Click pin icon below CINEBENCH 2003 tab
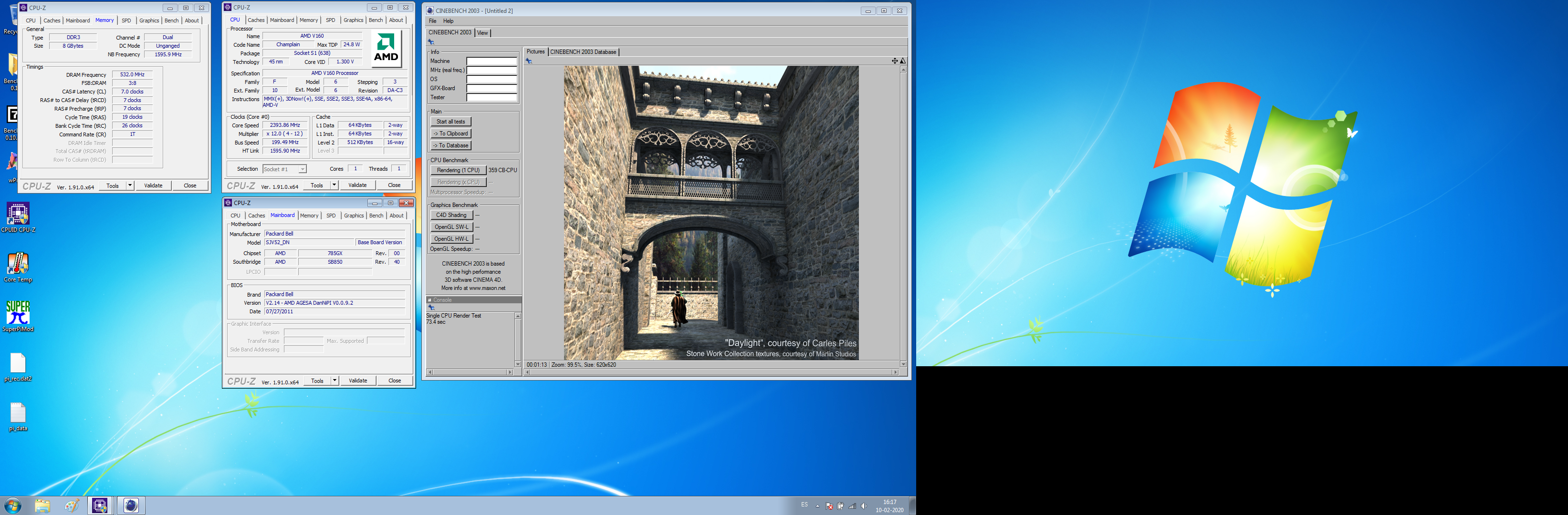 point(431,42)
